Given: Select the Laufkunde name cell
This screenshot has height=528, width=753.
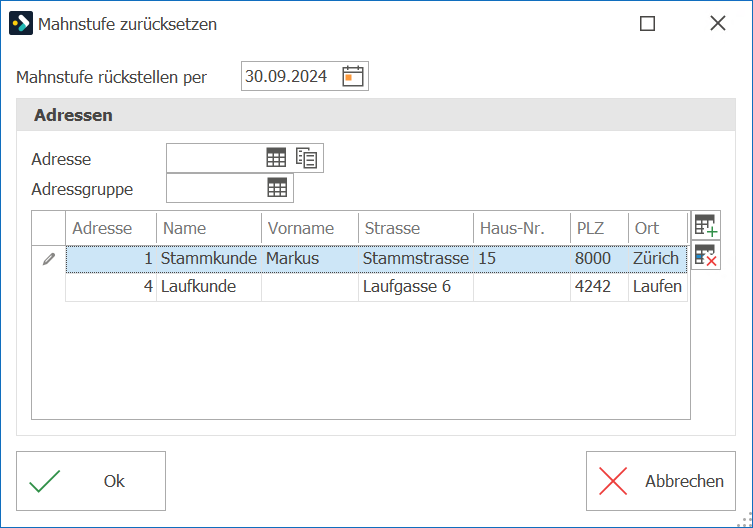Looking at the screenshot, I should (x=209, y=287).
